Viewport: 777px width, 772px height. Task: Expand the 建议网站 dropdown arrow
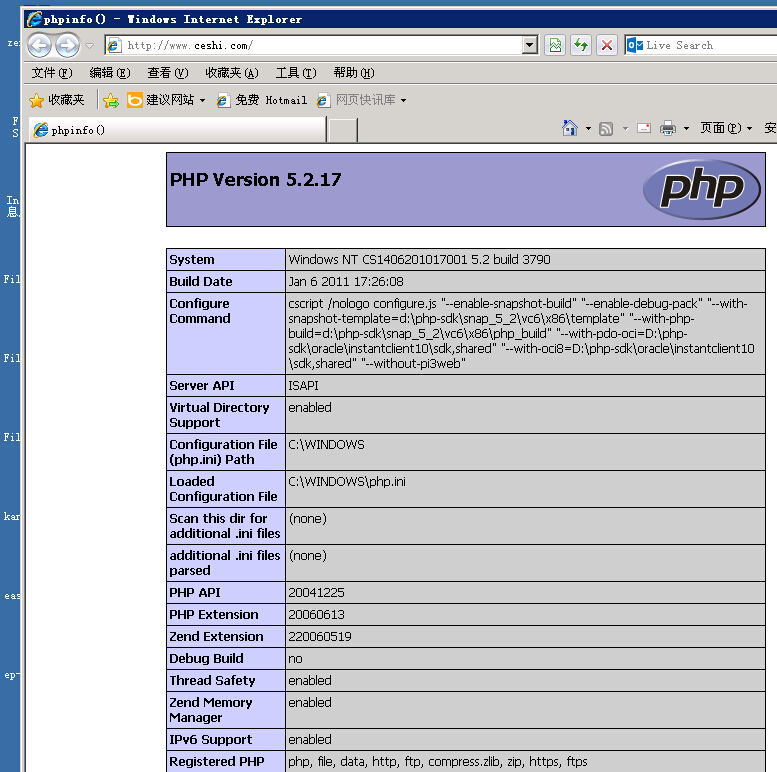coord(202,100)
